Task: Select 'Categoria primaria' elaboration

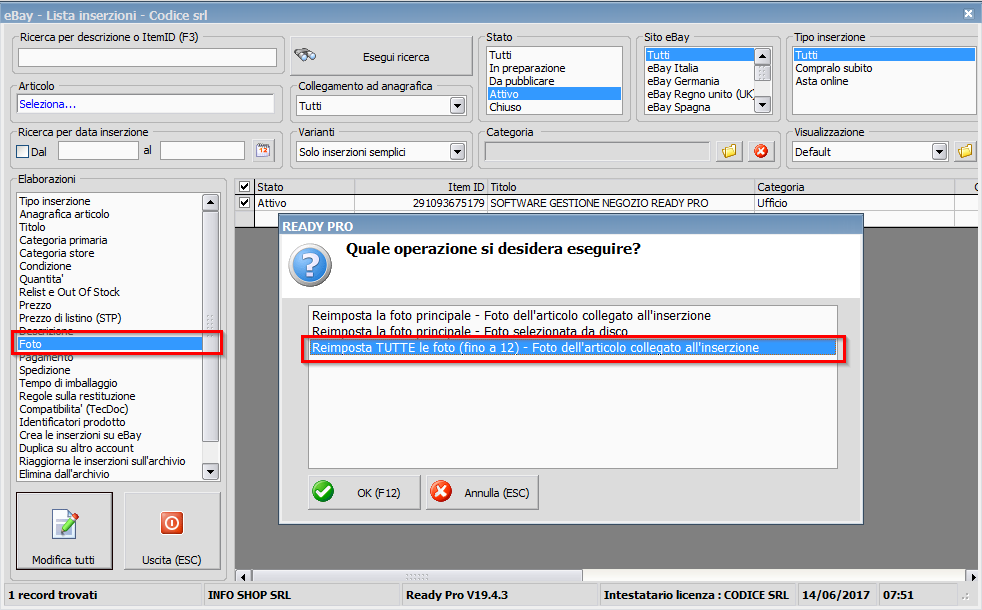Action: (x=110, y=240)
